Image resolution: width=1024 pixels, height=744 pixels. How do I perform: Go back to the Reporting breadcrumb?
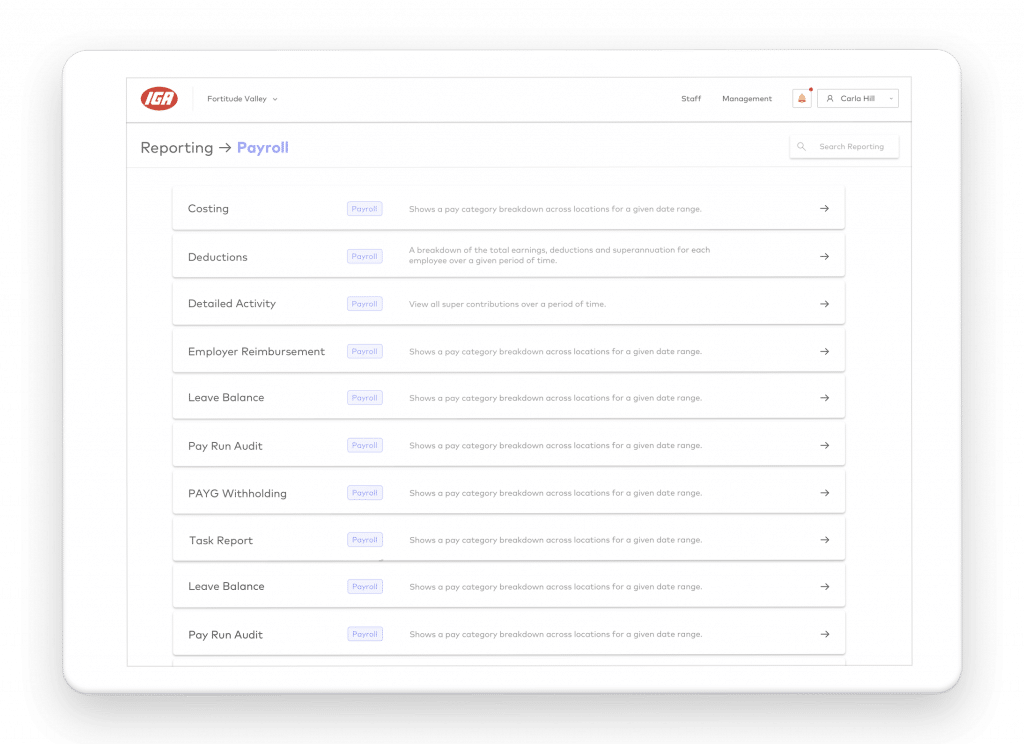pyautogui.click(x=176, y=148)
